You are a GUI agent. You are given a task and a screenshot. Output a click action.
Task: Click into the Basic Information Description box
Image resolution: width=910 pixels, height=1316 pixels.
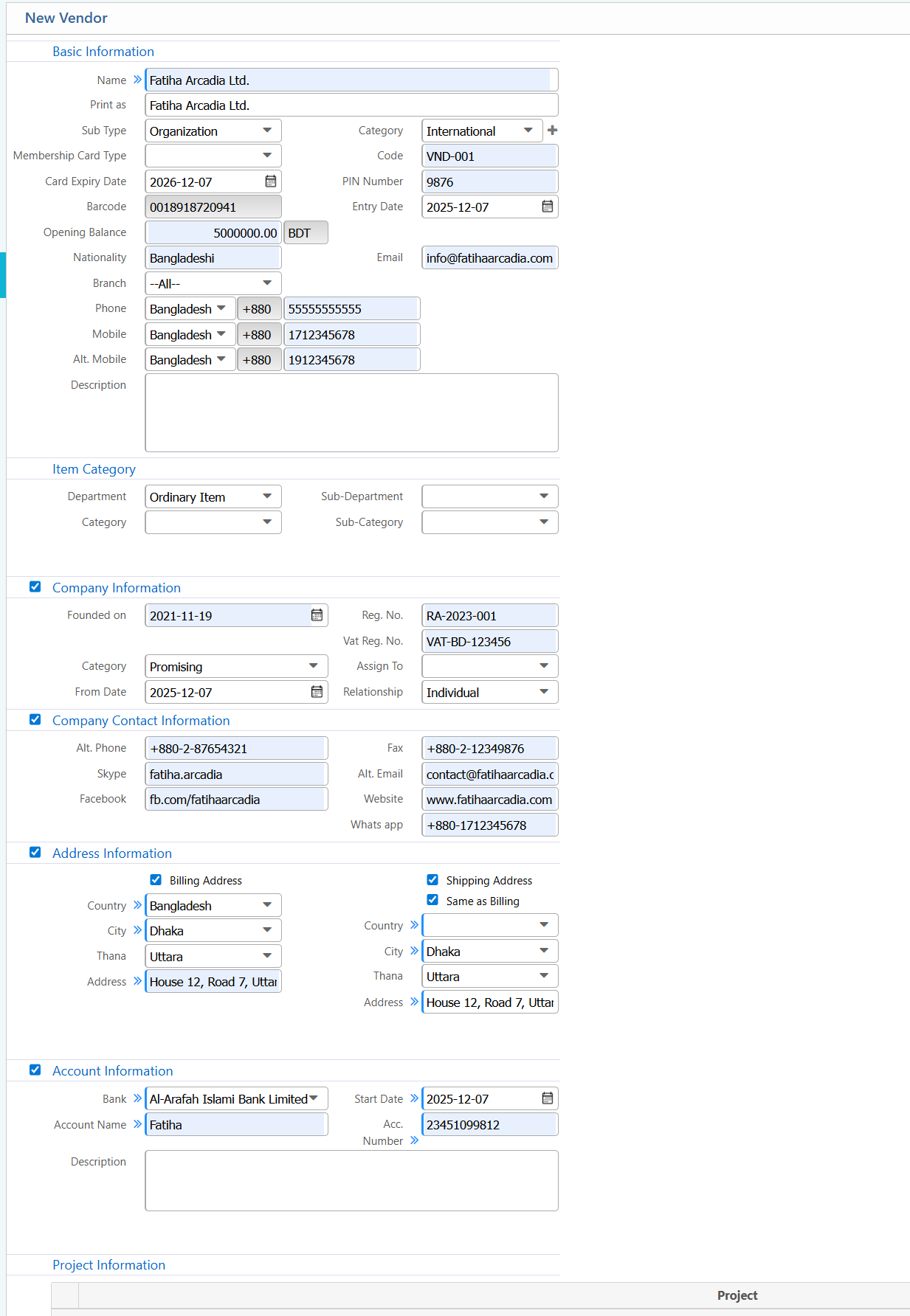pos(351,412)
